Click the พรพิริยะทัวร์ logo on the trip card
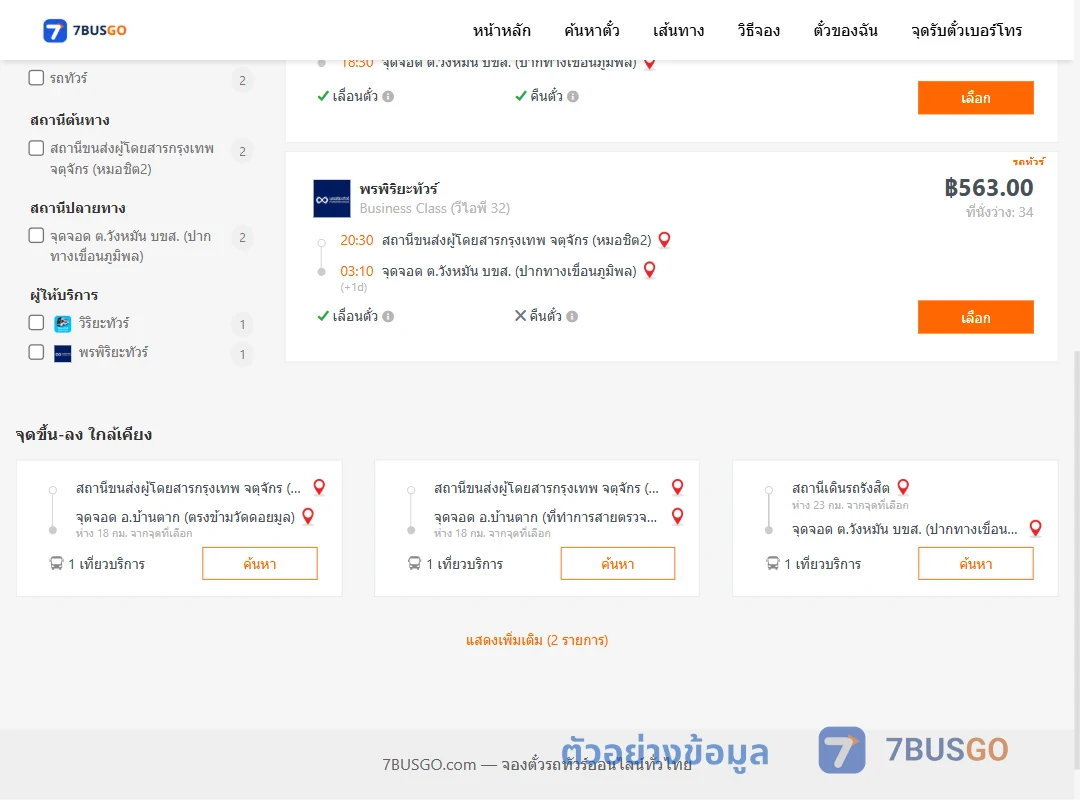1080x800 pixels. (x=332, y=198)
